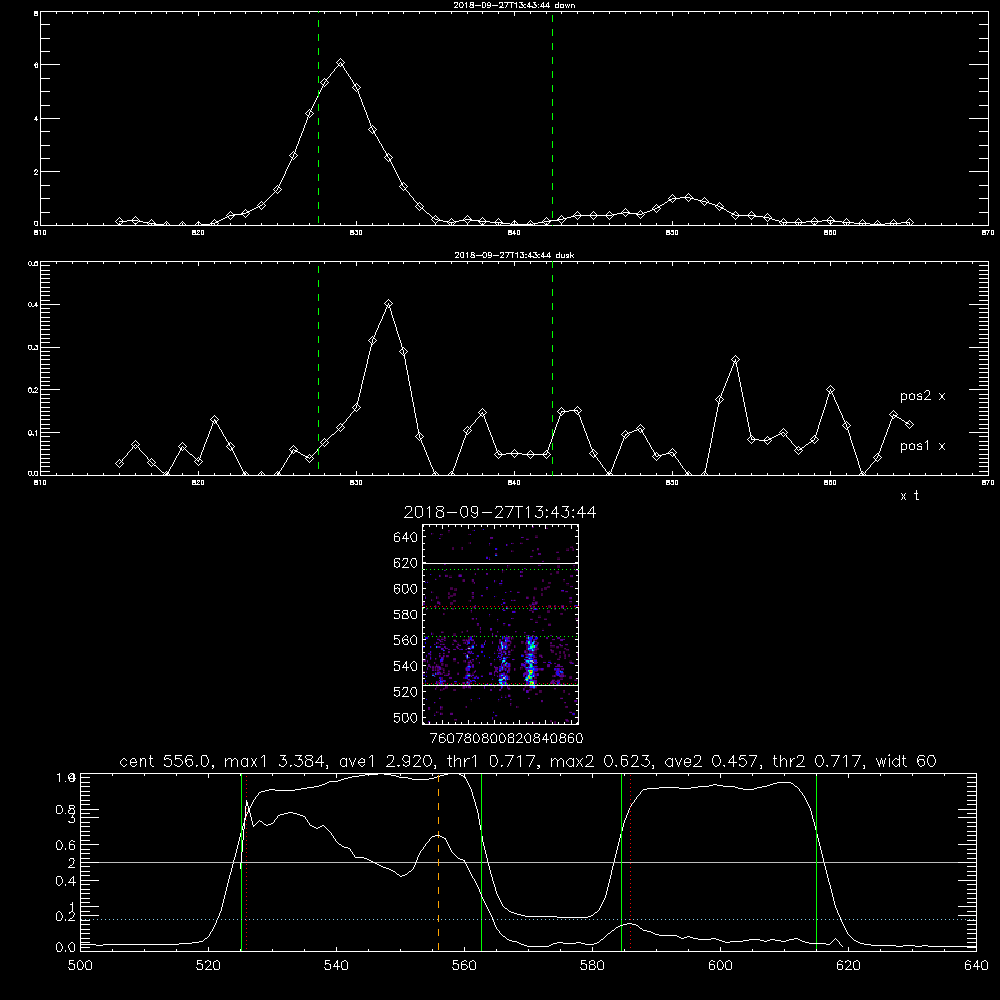Open the colored heatmap image
This screenshot has width=1000, height=1000.
point(501,624)
